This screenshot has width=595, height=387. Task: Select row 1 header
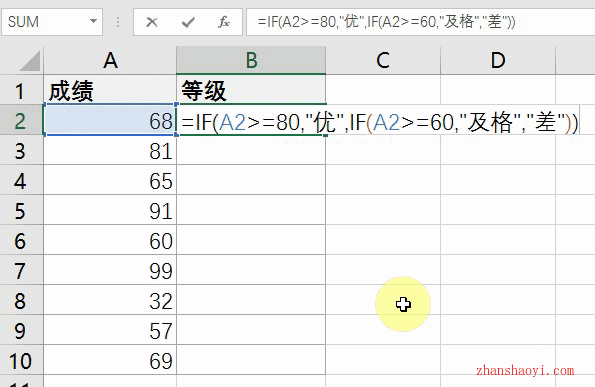pos(22,90)
